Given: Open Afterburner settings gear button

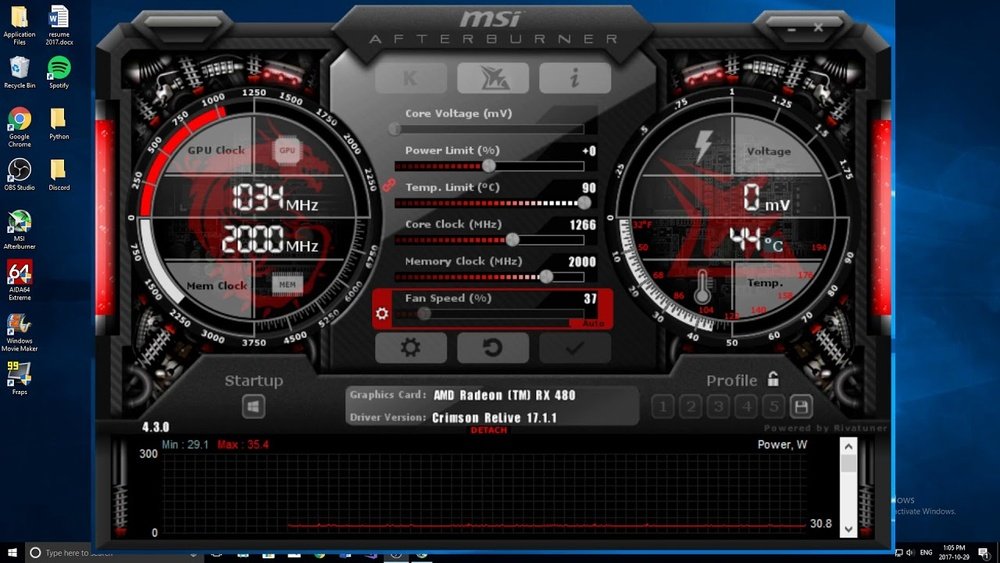Looking at the screenshot, I should click(410, 347).
